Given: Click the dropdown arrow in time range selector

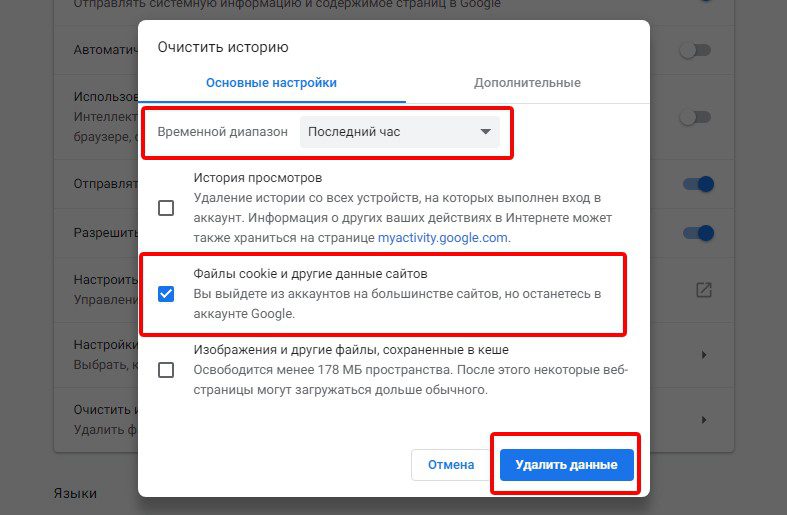Looking at the screenshot, I should click(x=485, y=132).
